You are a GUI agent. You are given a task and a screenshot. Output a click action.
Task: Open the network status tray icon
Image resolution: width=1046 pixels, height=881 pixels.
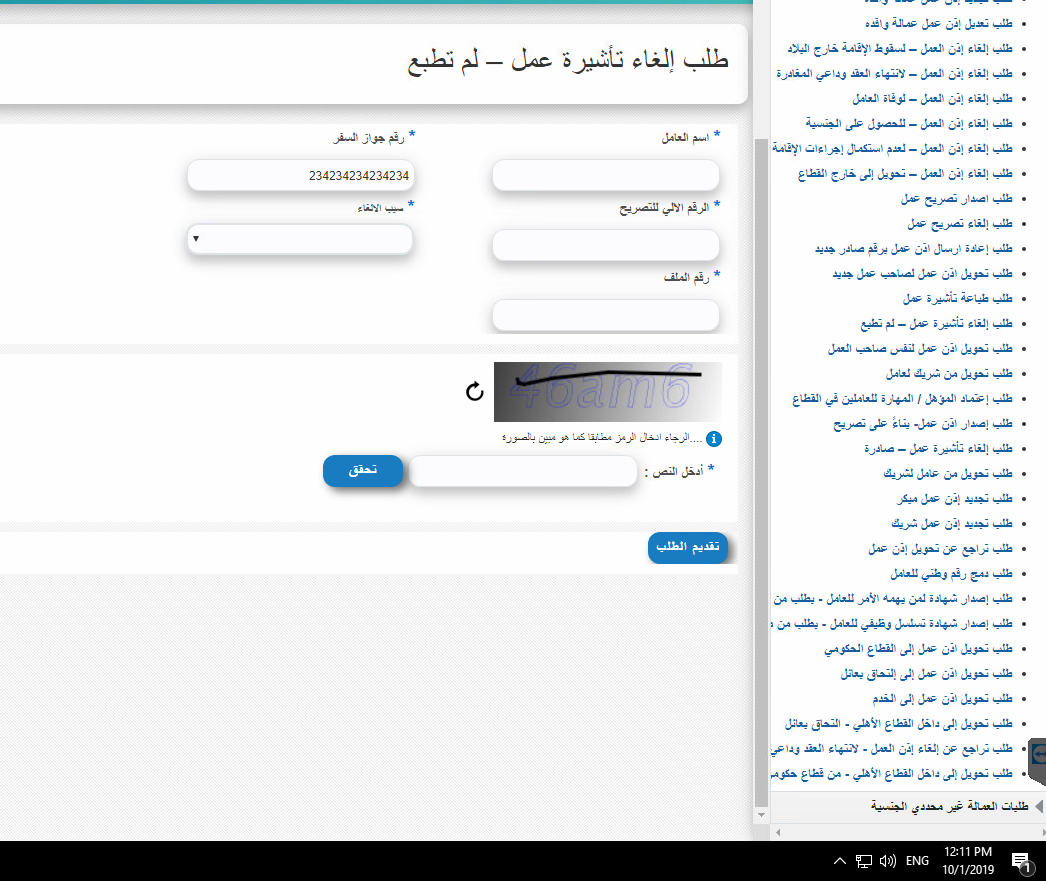click(864, 861)
